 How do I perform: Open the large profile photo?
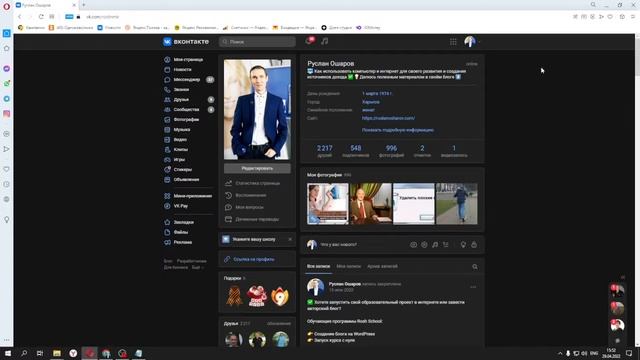[x=257, y=109]
